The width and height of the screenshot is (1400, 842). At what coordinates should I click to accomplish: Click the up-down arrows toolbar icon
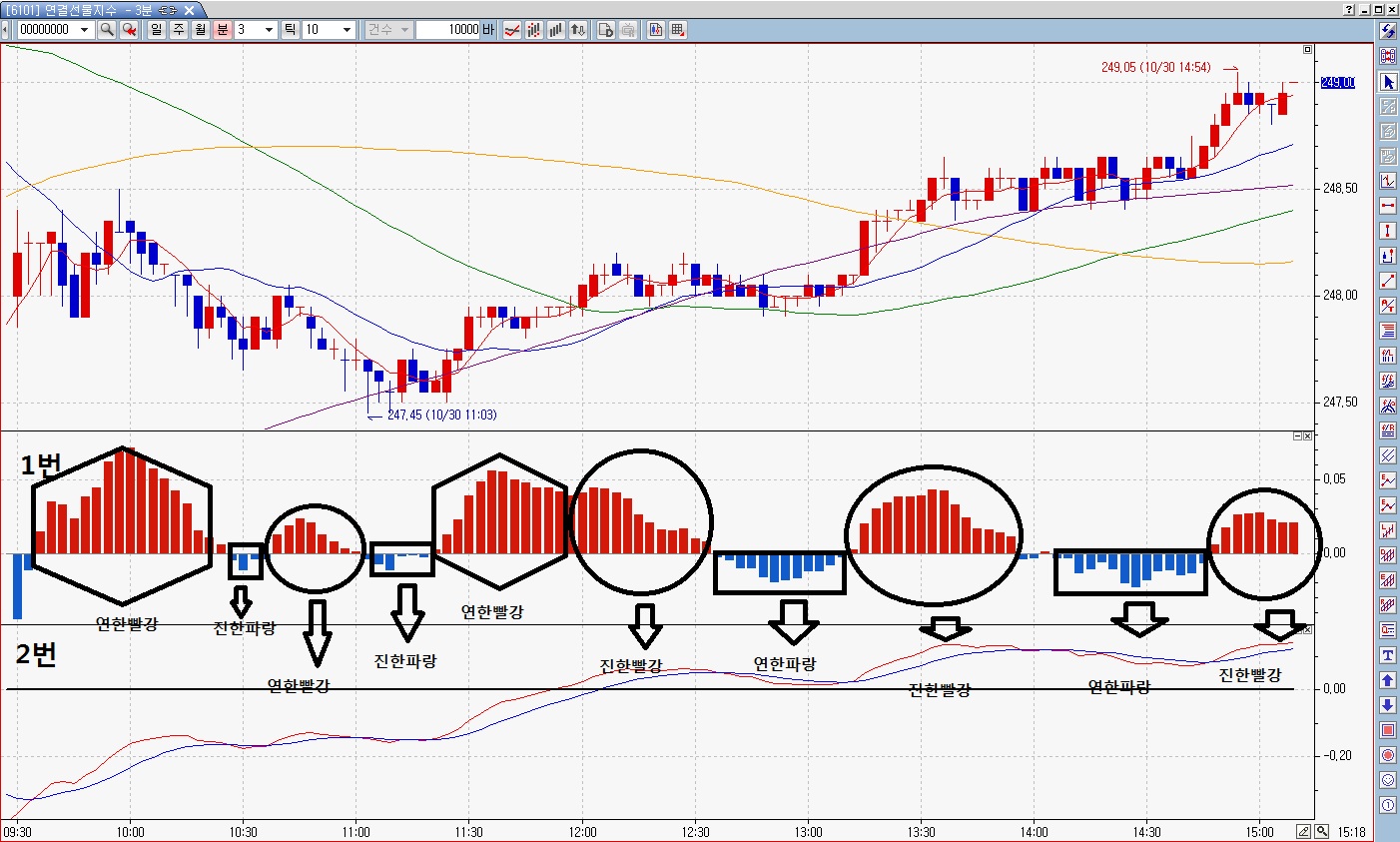point(578,30)
